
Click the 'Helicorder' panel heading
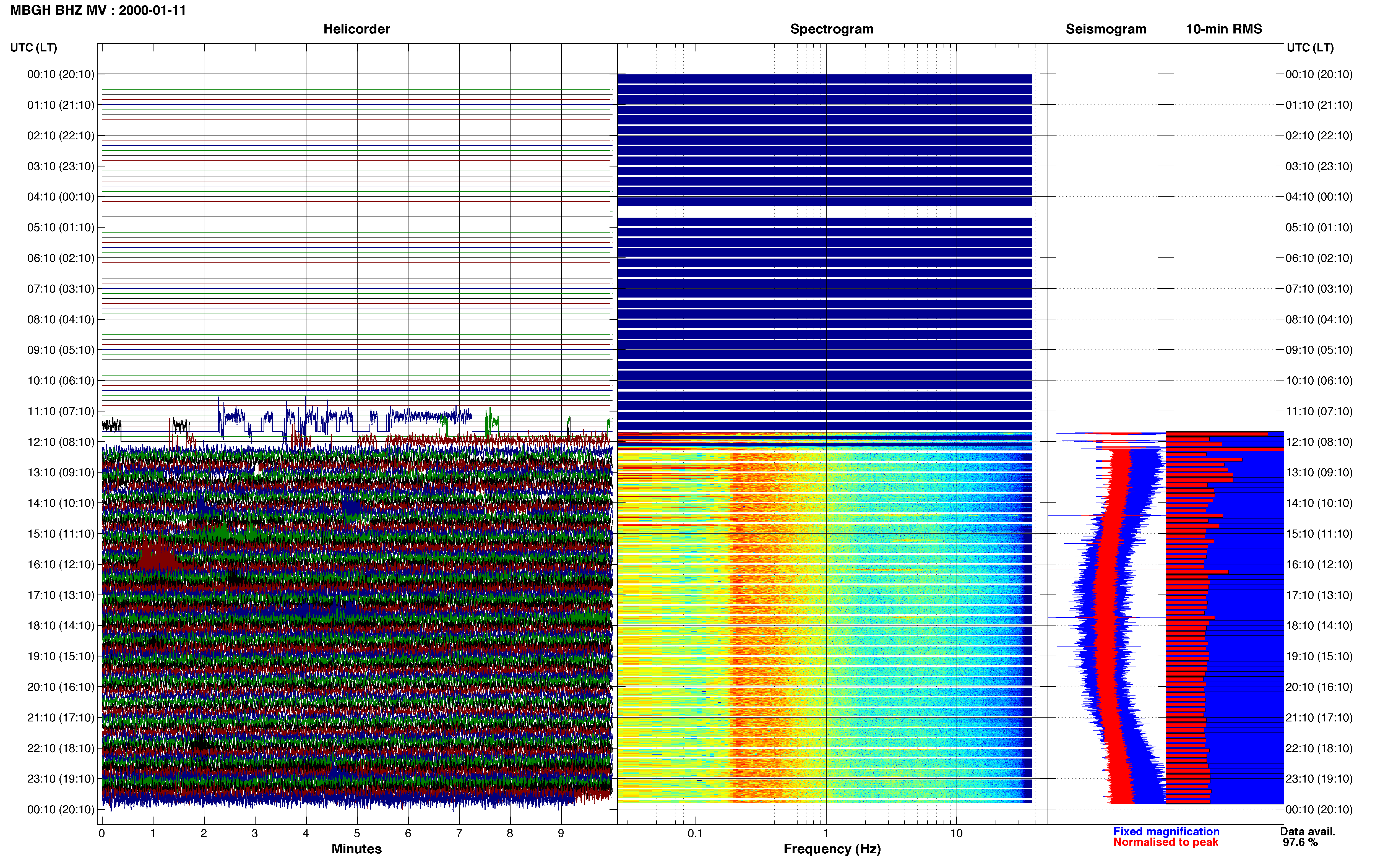[x=356, y=29]
